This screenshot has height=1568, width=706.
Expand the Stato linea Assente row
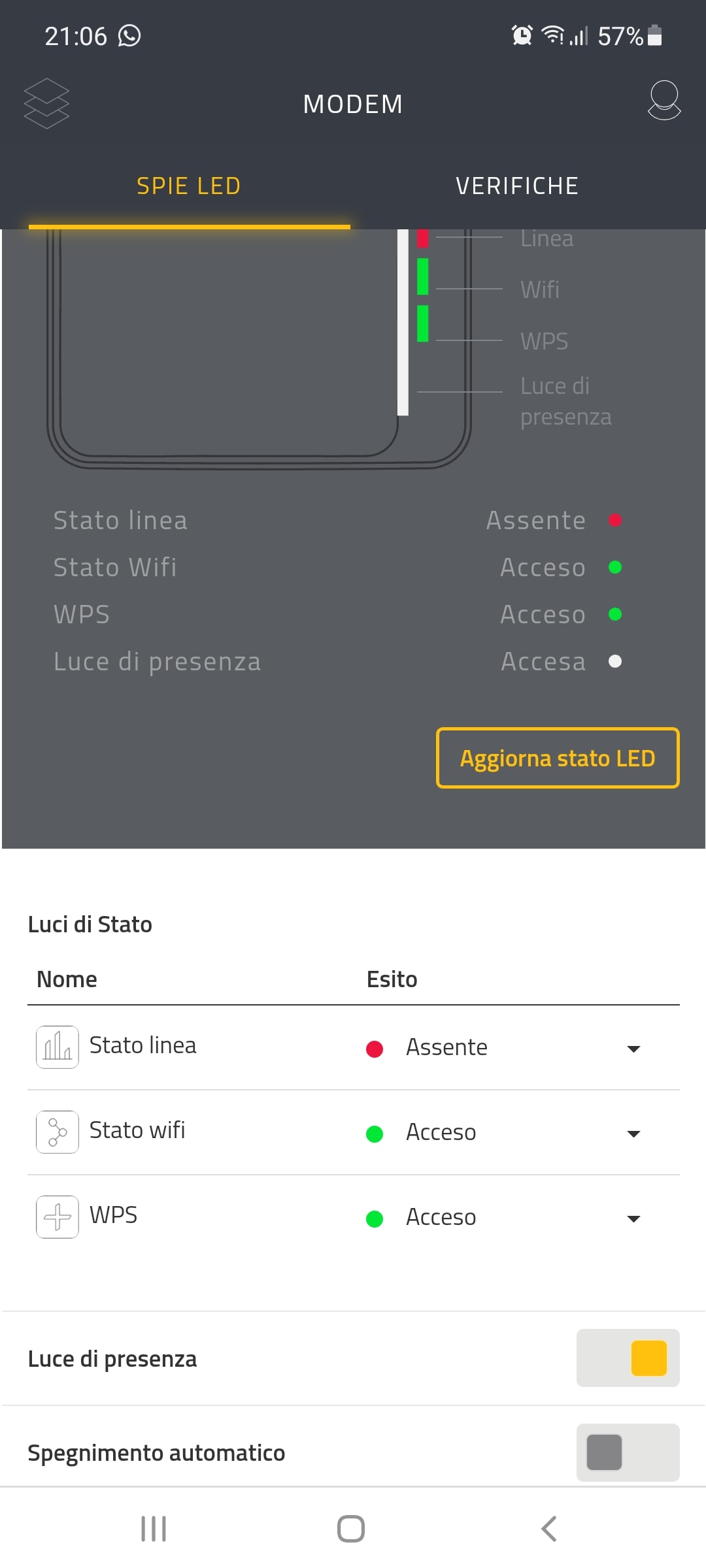coord(633,1049)
